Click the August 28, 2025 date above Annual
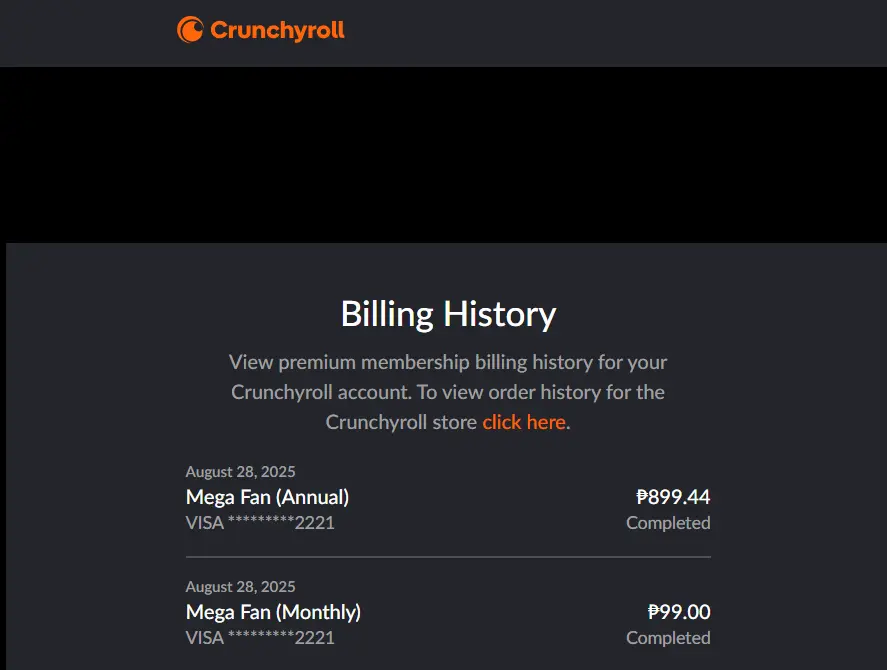 click(x=240, y=472)
